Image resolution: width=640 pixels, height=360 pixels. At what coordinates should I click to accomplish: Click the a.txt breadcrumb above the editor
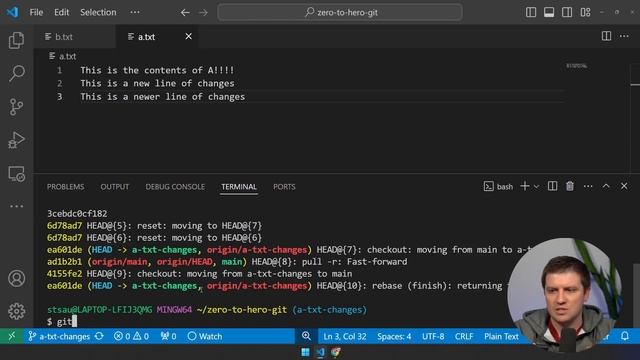pos(63,56)
